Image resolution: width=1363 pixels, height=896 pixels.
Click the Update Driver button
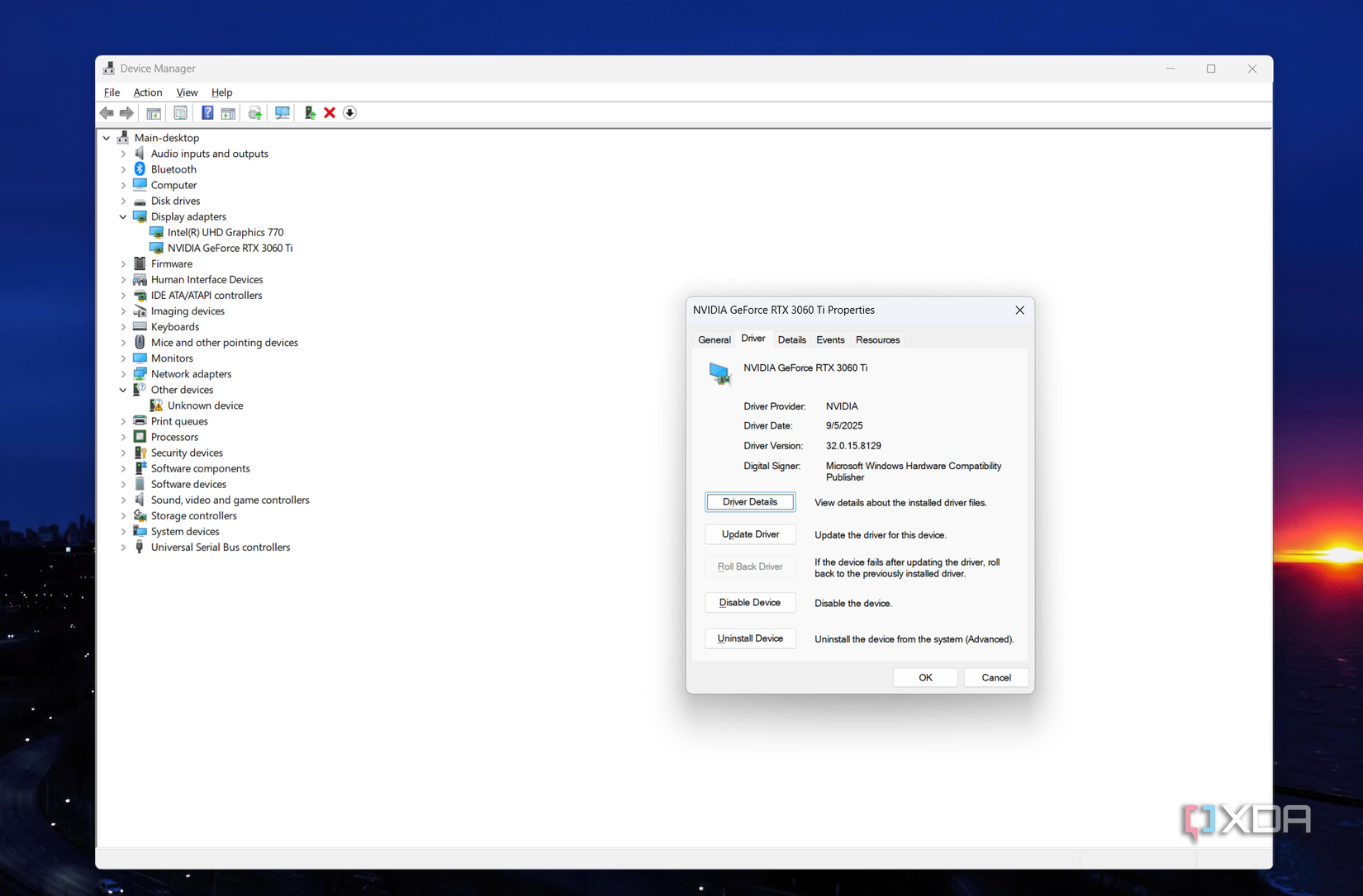click(x=750, y=534)
